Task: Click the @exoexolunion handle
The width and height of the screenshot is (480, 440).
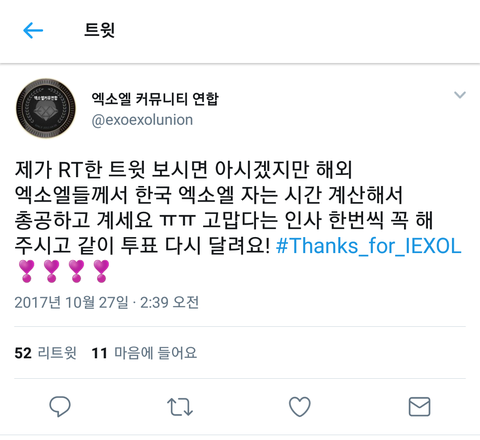Action: tap(142, 120)
